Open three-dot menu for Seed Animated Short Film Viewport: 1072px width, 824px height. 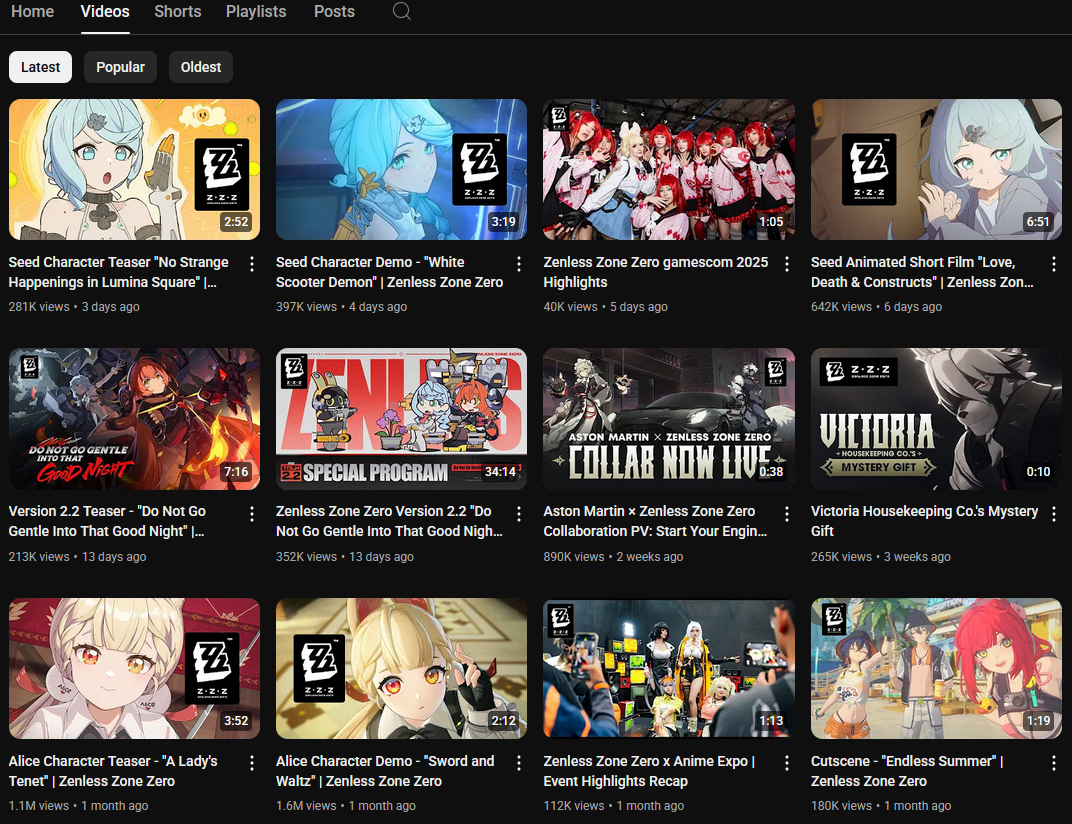tap(1054, 264)
